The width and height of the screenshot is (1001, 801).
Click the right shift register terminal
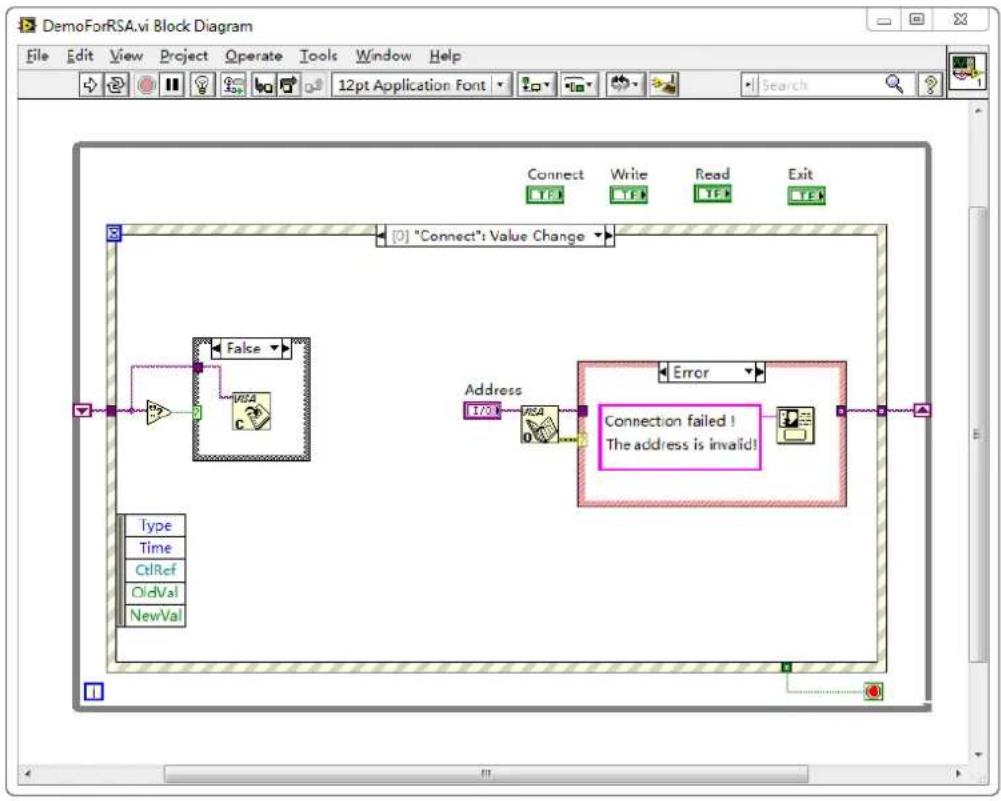pyautogui.click(x=922, y=410)
